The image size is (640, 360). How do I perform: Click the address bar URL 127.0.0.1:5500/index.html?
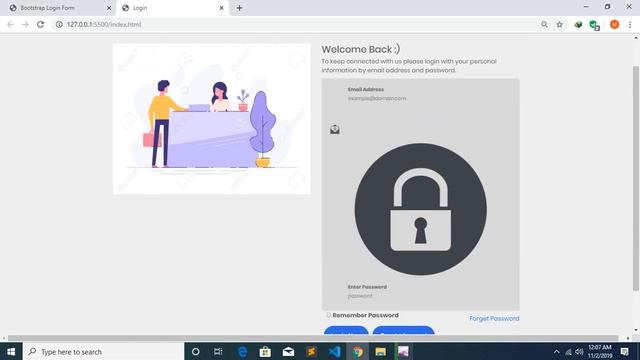coord(104,24)
